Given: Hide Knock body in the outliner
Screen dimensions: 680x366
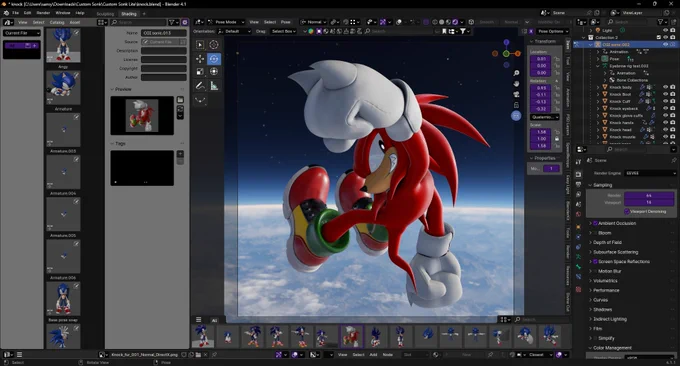Looking at the screenshot, I should point(665,87).
